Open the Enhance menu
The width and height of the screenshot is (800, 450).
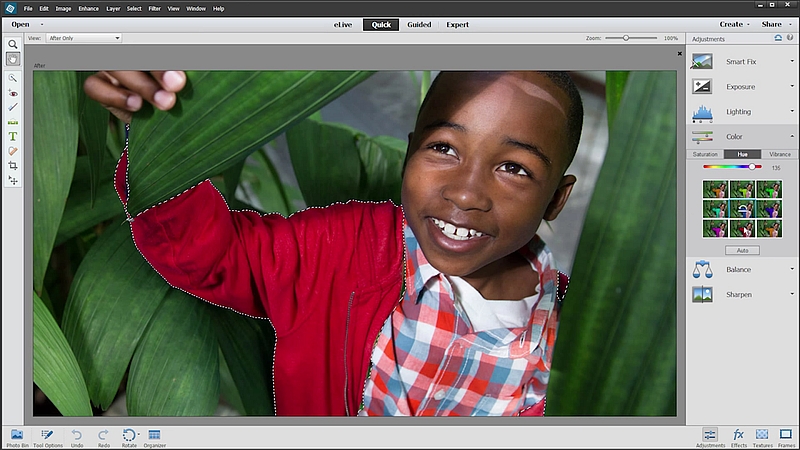tap(88, 8)
